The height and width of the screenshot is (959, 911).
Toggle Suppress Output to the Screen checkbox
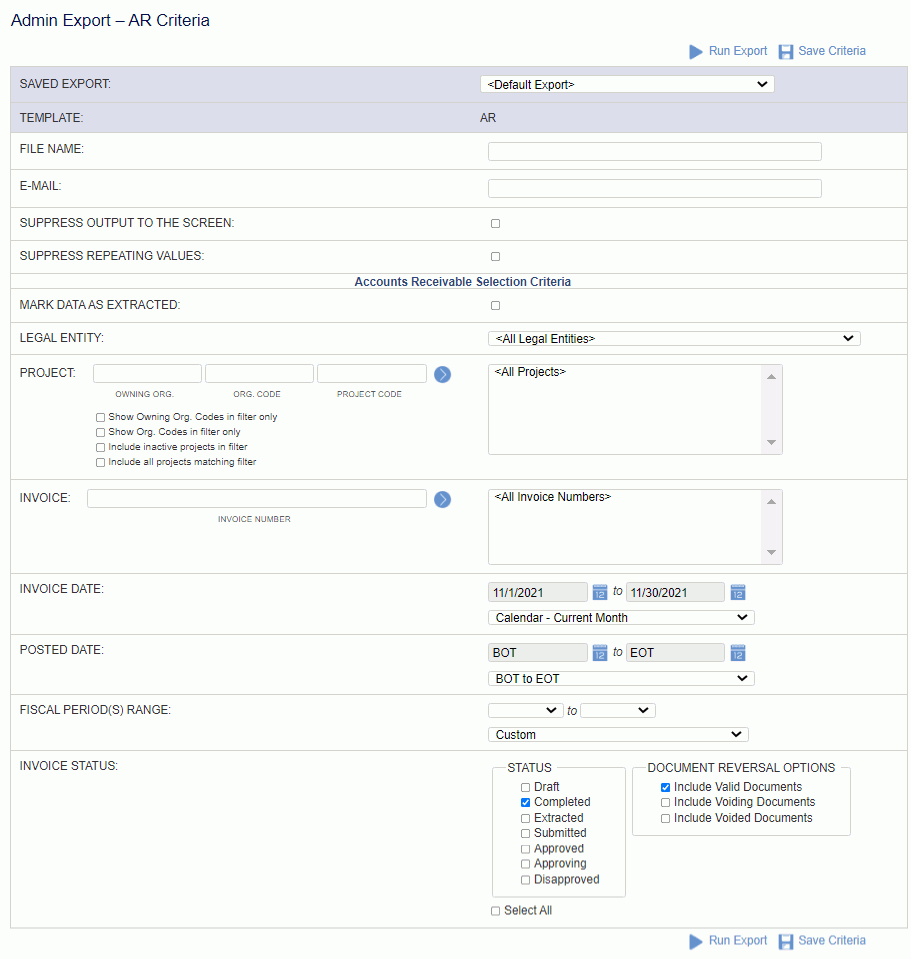pos(495,224)
